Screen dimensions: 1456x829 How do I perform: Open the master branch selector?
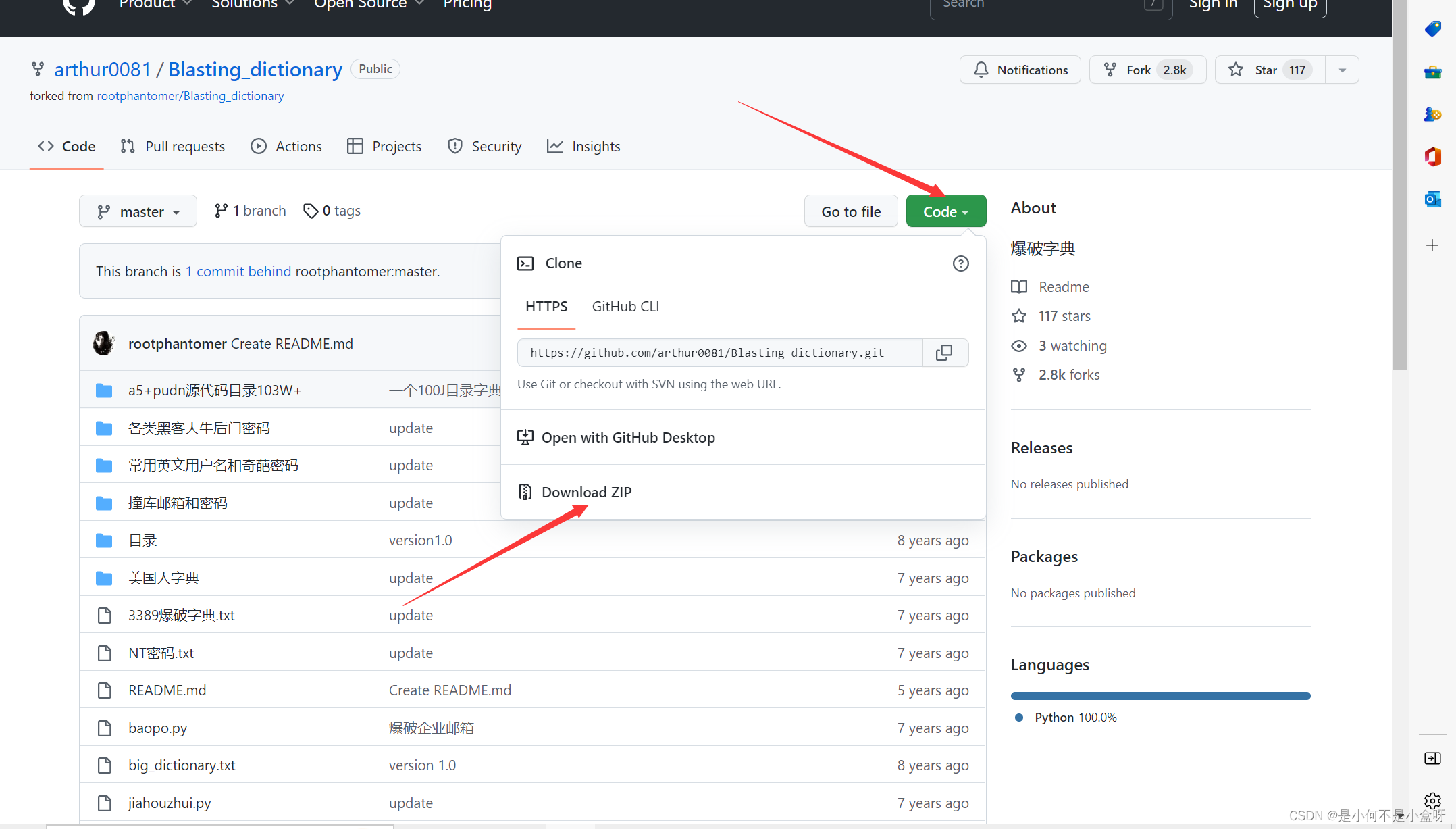pyautogui.click(x=138, y=211)
